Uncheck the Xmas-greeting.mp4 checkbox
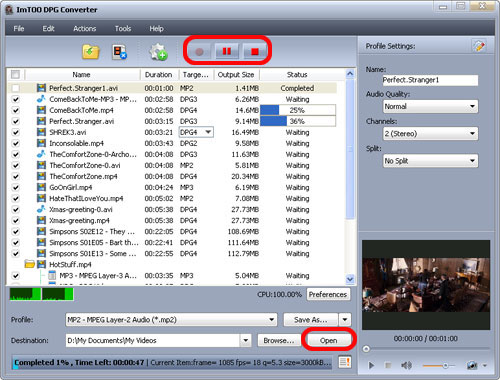Viewport: 500px width, 380px height. (x=15, y=220)
